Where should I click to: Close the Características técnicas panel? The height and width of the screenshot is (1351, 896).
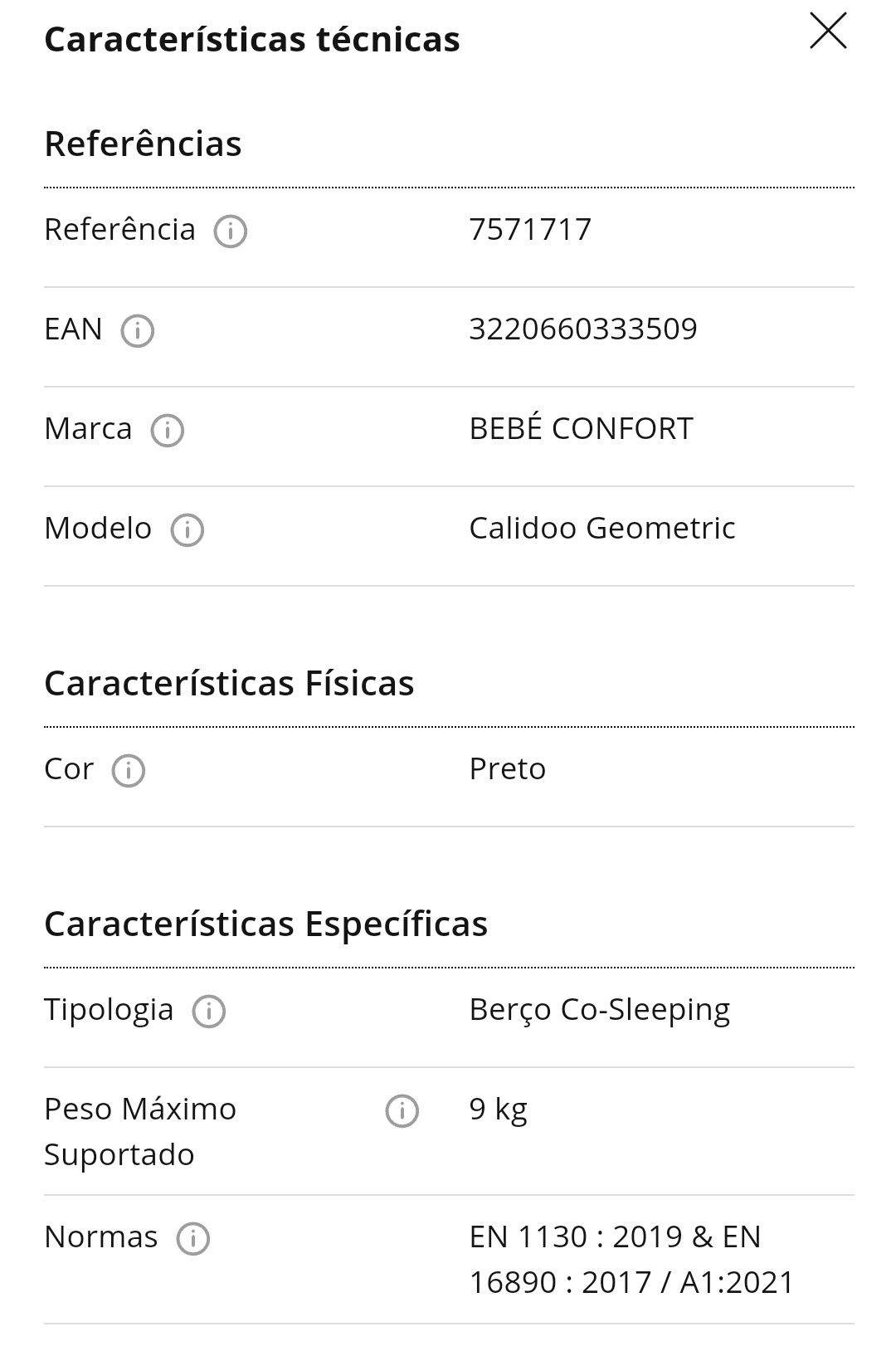pyautogui.click(x=828, y=32)
